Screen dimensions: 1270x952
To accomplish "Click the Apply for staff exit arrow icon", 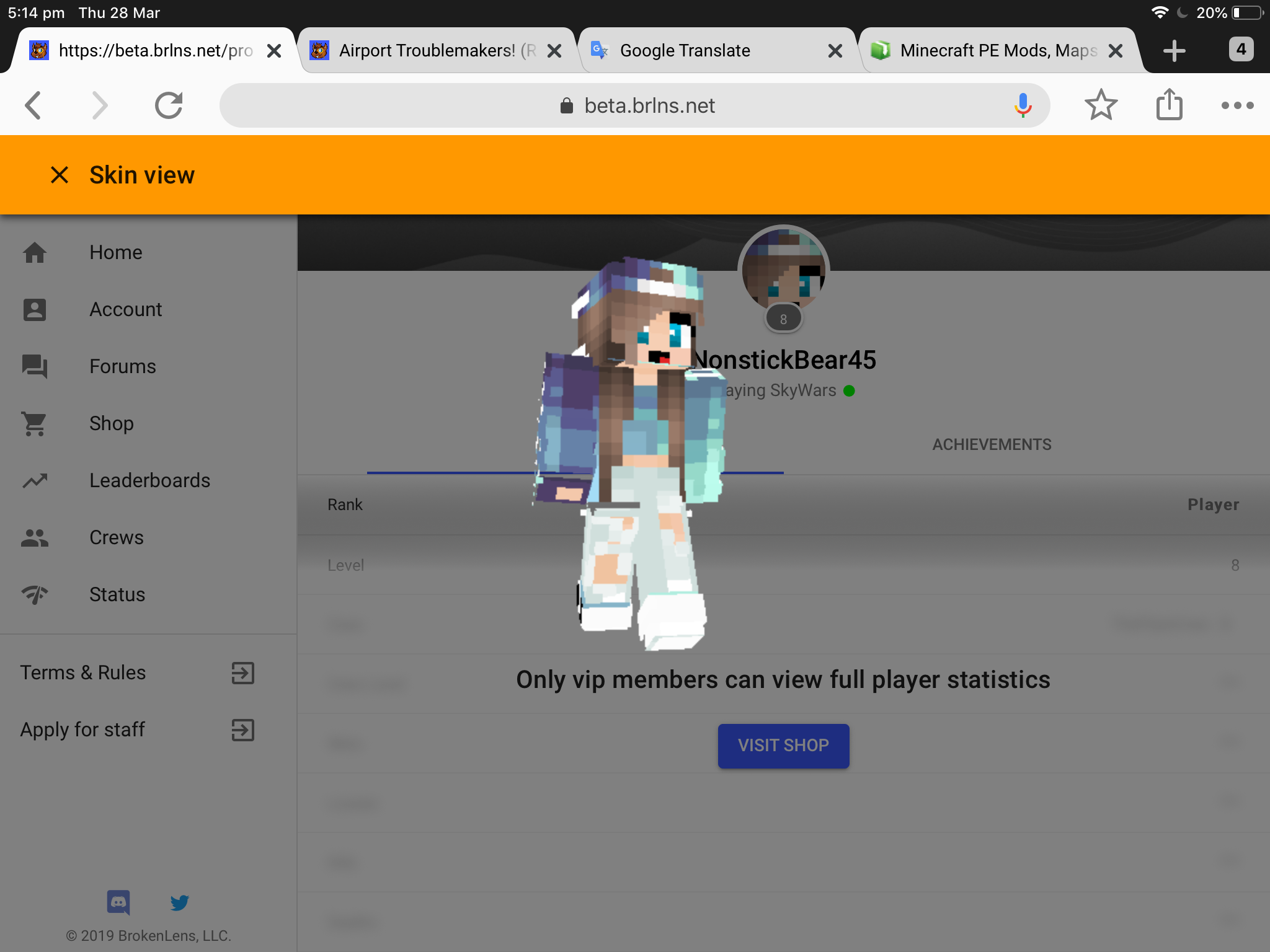I will [242, 729].
